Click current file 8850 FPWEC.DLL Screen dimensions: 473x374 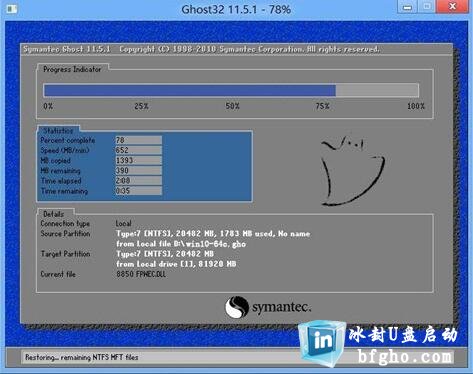point(141,274)
